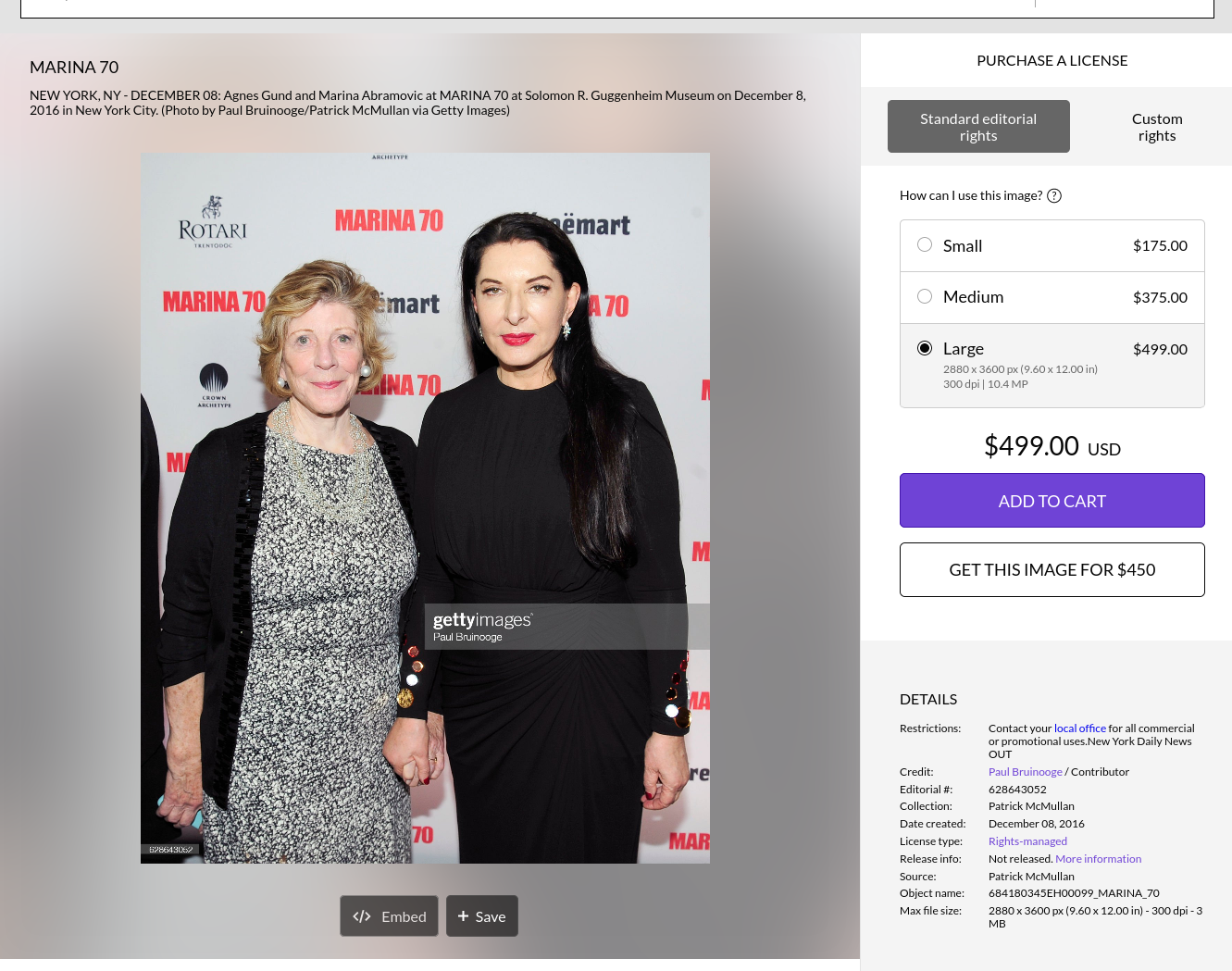Click the Embed code icon
This screenshot has height=971, width=1232.
[x=362, y=916]
